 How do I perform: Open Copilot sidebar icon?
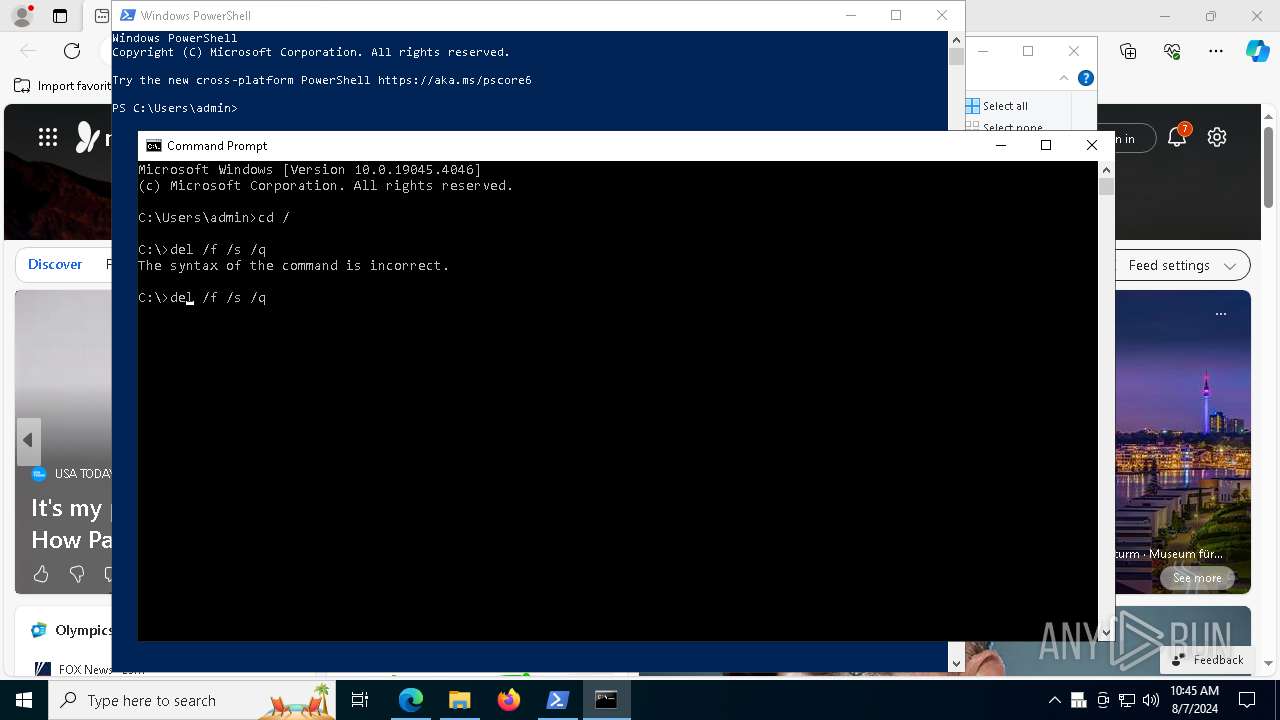[1257, 51]
